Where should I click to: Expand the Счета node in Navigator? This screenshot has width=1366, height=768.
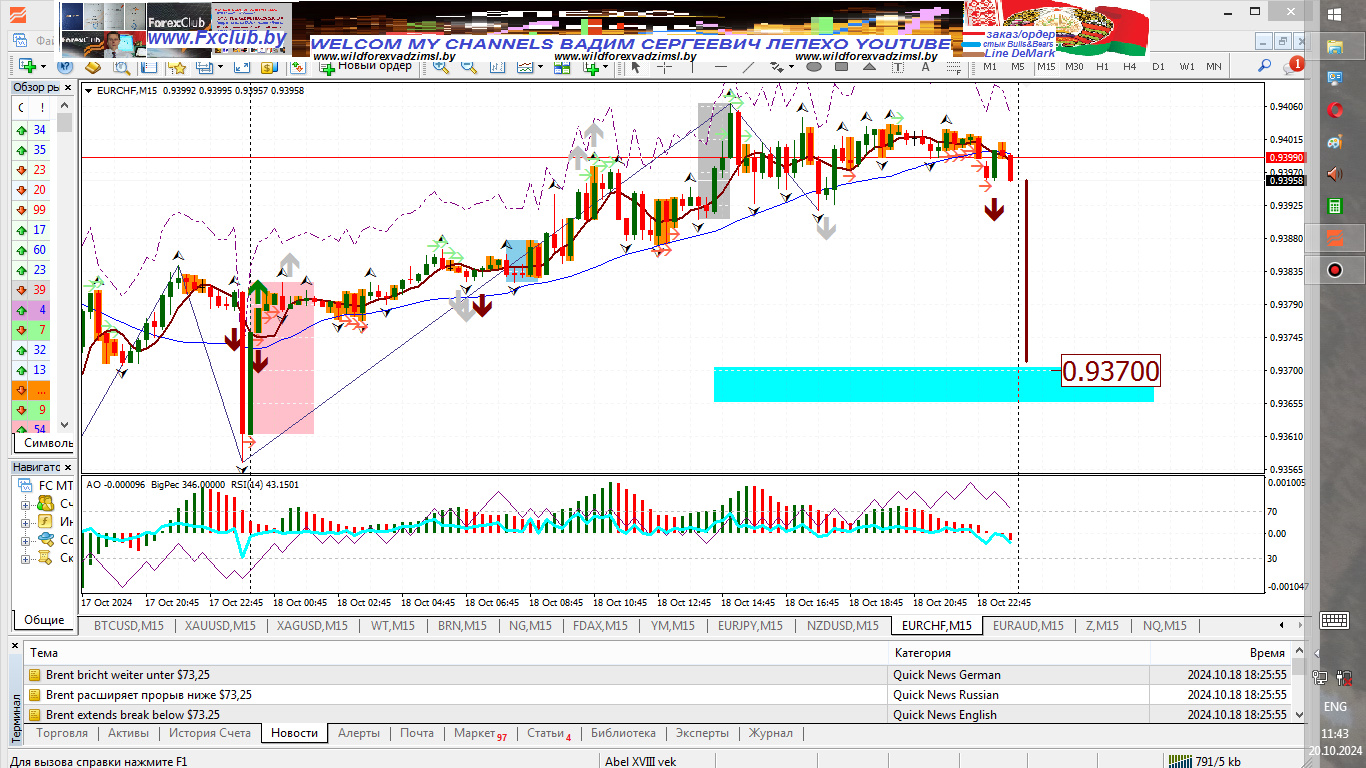(25, 504)
